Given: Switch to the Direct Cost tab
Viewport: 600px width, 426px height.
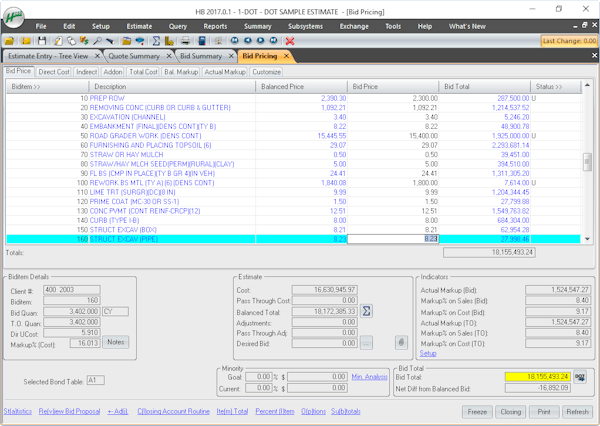Looking at the screenshot, I should (54, 72).
